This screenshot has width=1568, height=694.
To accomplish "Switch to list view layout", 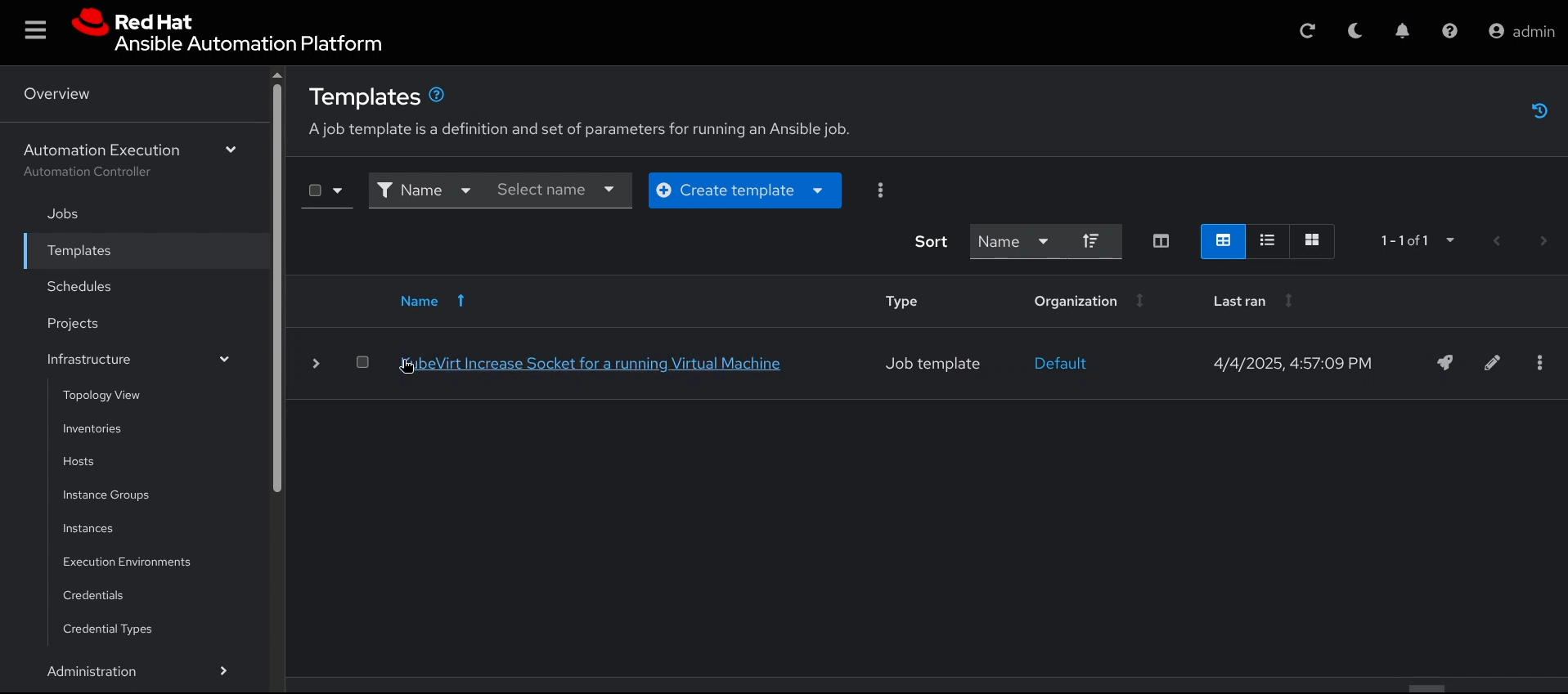I will click(1268, 241).
